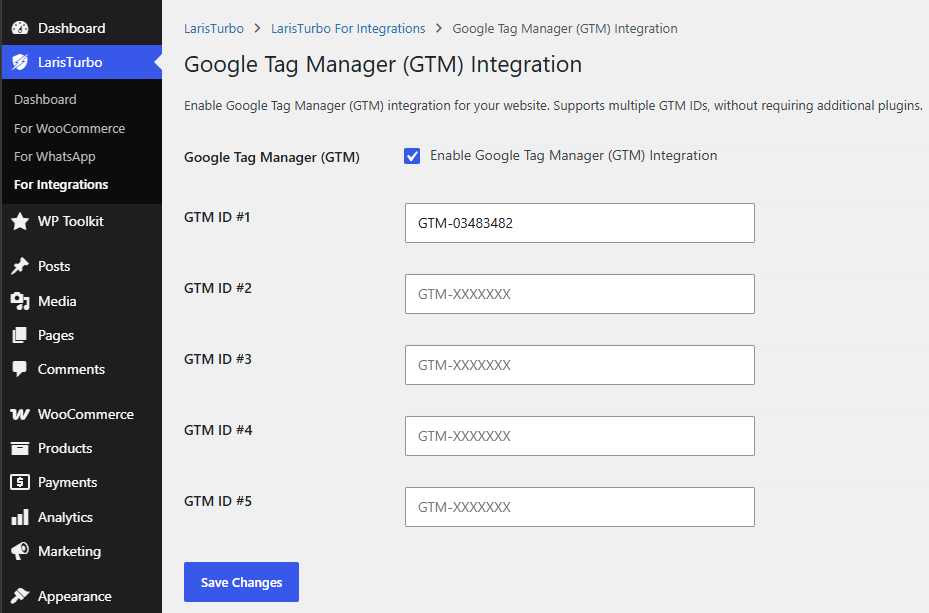929x613 pixels.
Task: Disable the Google Tag Manager integration checkbox
Action: tap(412, 156)
